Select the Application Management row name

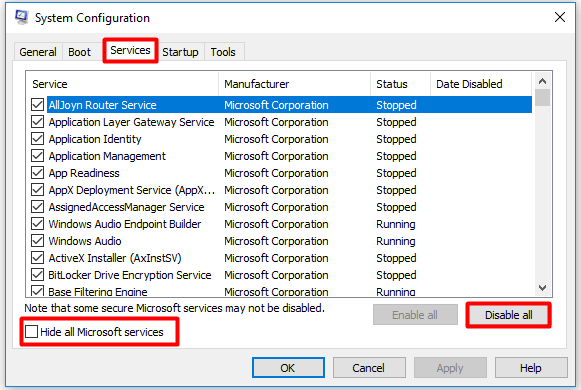[x=107, y=156]
